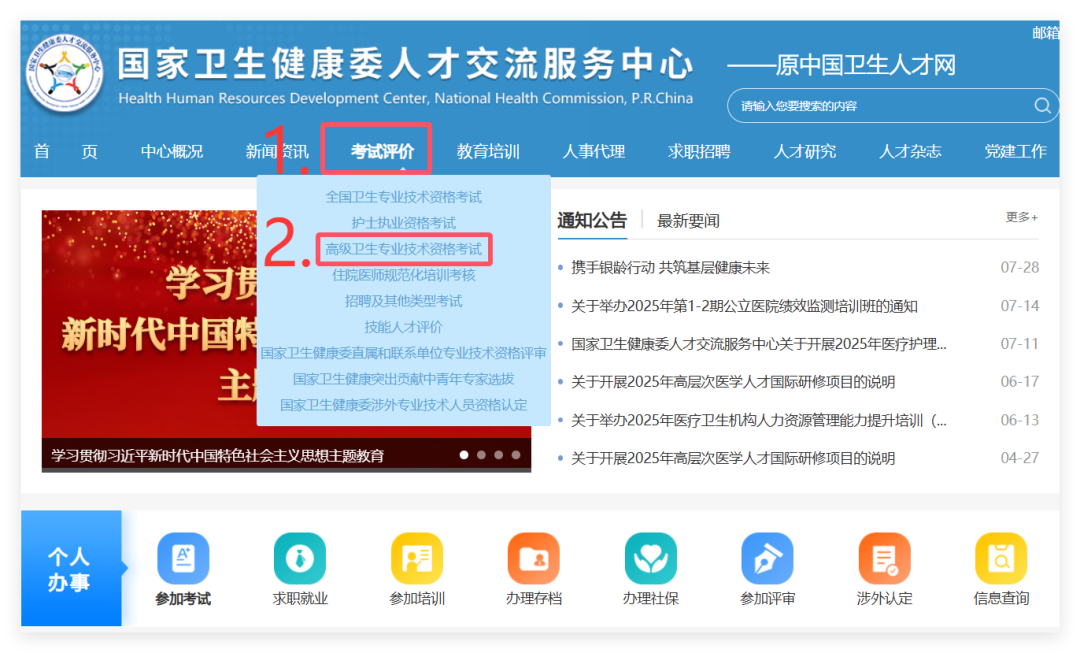Screen dimensions: 1080x653
Task: Select third carousel dot indicator
Action: pos(499,455)
